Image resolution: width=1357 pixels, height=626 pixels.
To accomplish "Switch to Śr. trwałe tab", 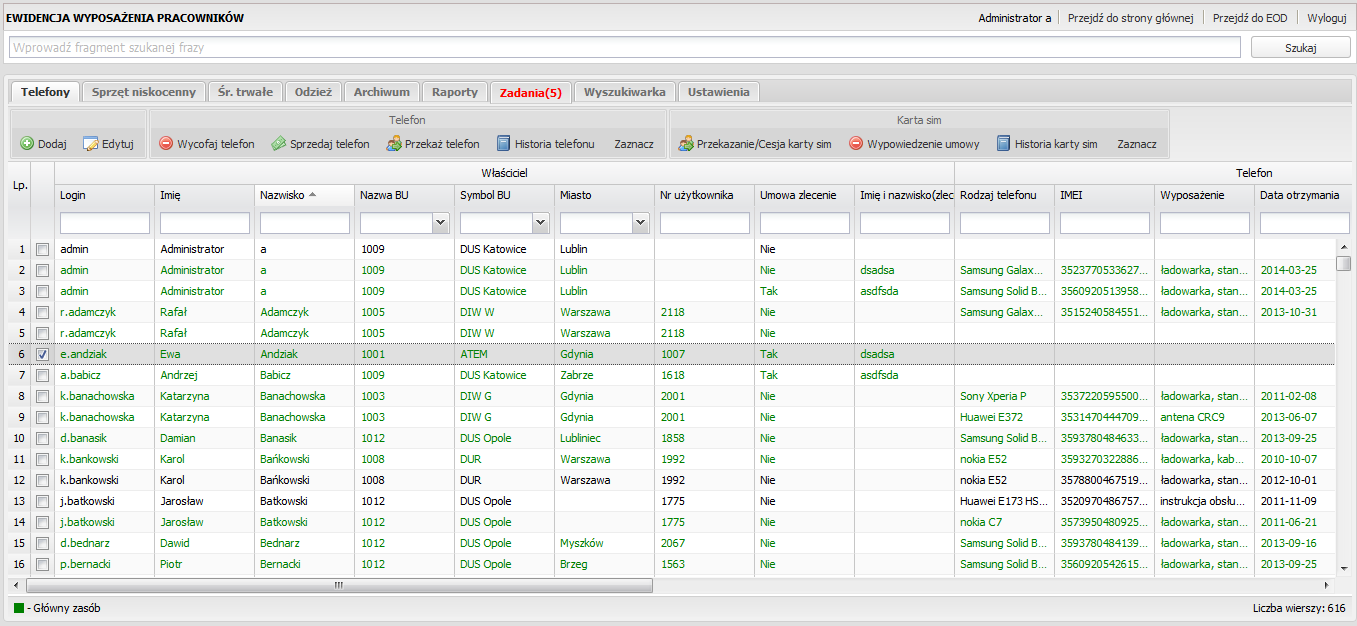I will click(x=245, y=92).
